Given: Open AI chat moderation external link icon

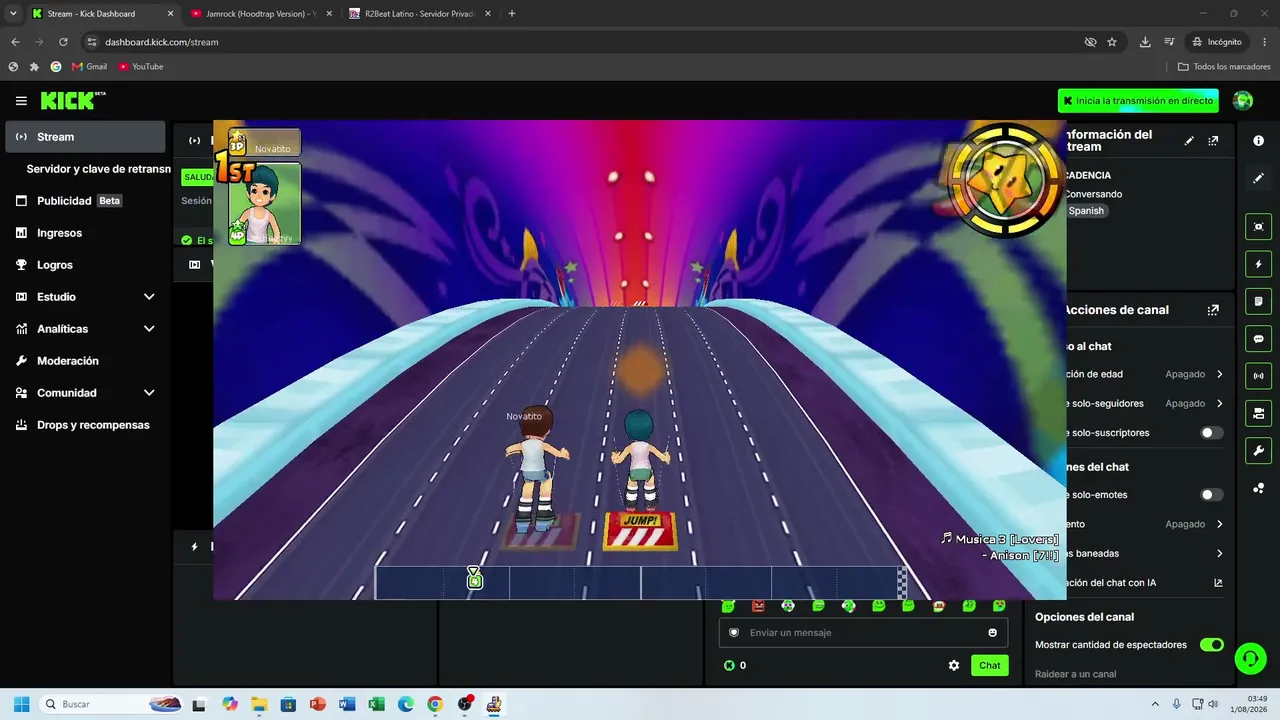Looking at the screenshot, I should (1218, 582).
